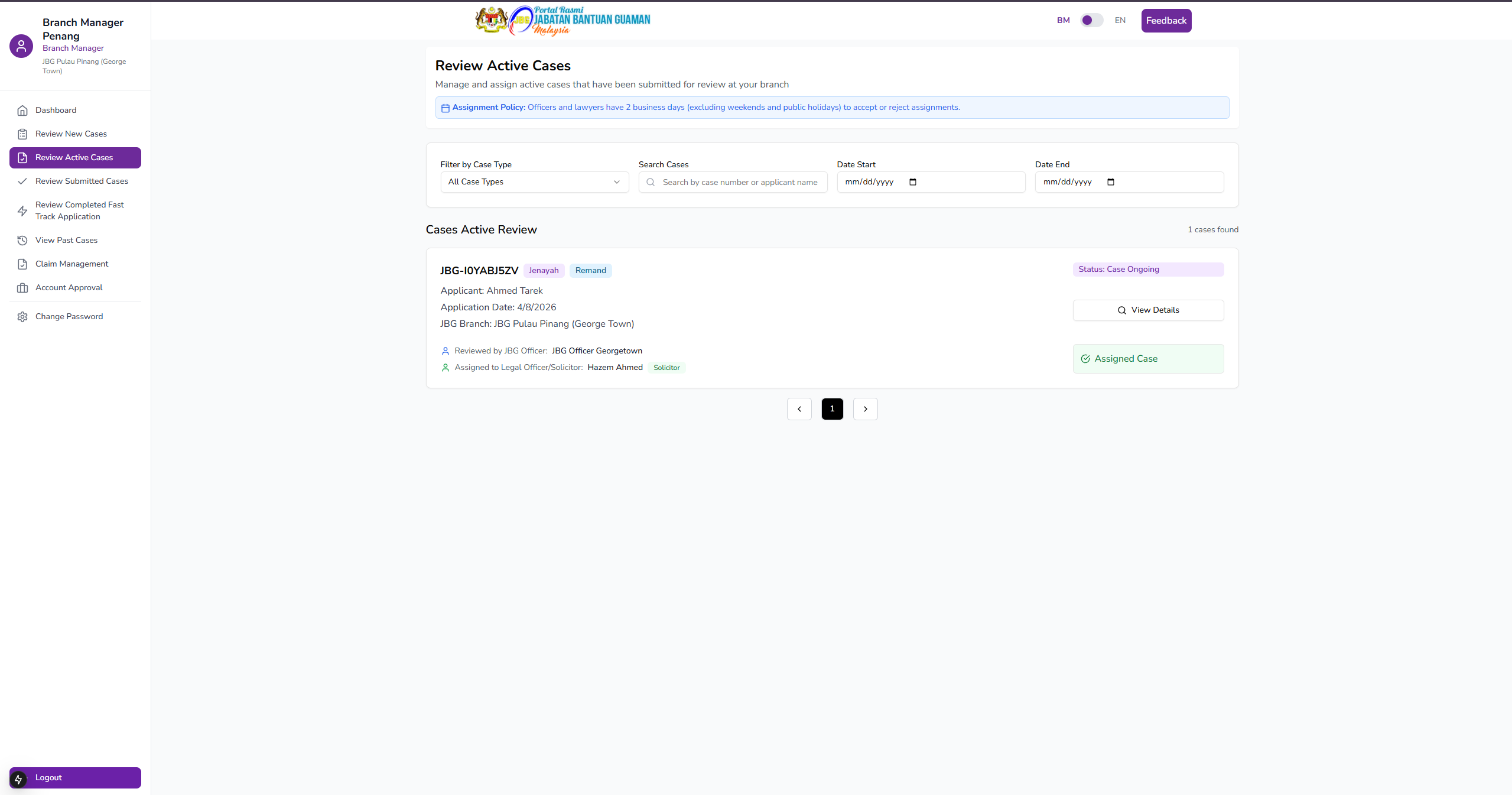Click the Dashboard home icon
The width and height of the screenshot is (1512, 795).
[22, 111]
